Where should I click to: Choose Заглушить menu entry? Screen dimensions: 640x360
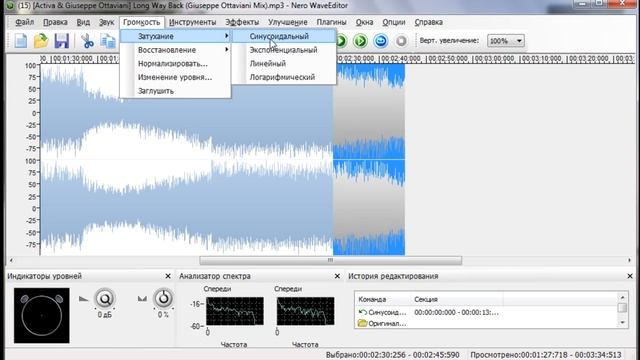click(176, 91)
